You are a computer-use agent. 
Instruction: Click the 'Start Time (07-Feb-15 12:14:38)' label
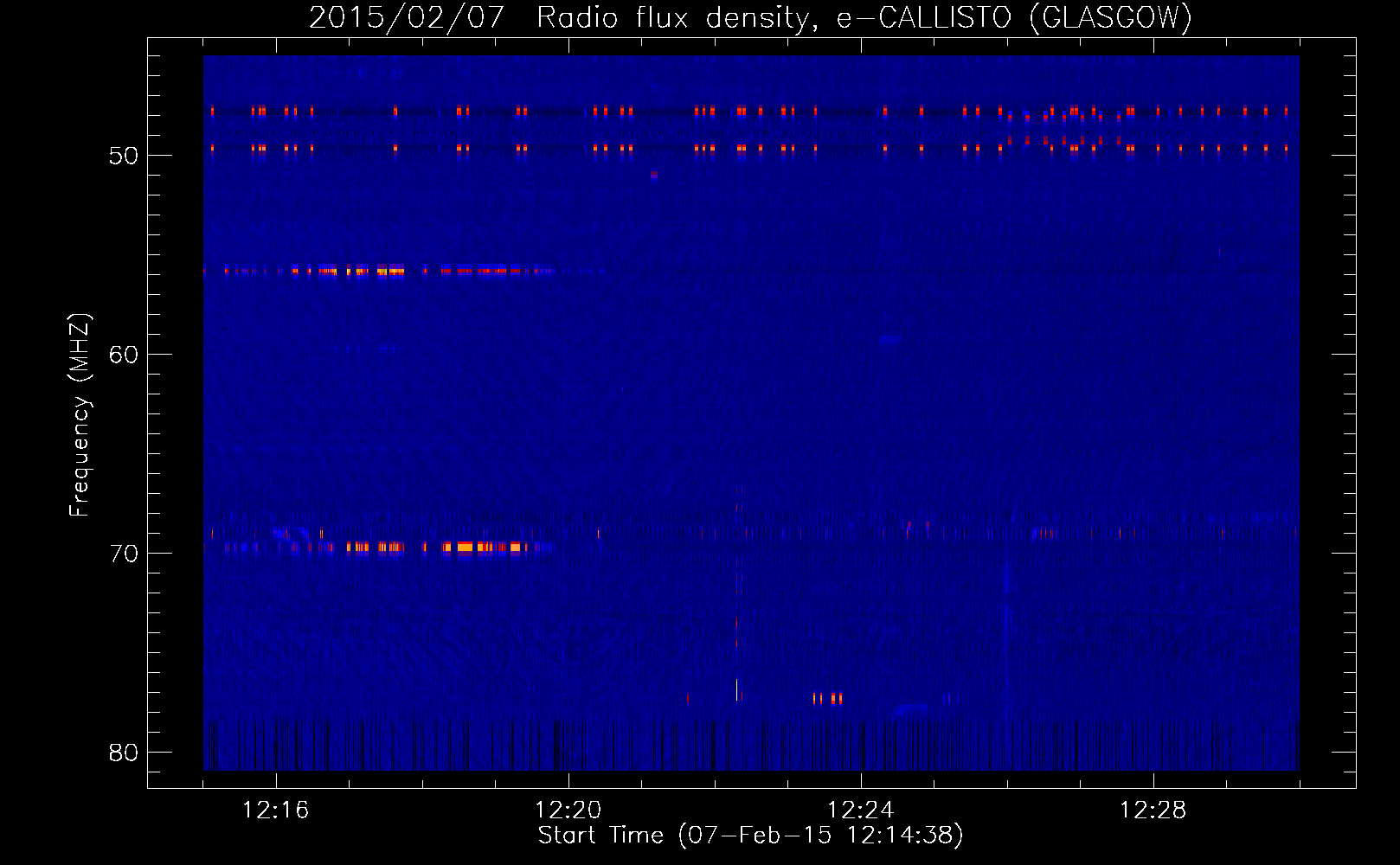750,836
